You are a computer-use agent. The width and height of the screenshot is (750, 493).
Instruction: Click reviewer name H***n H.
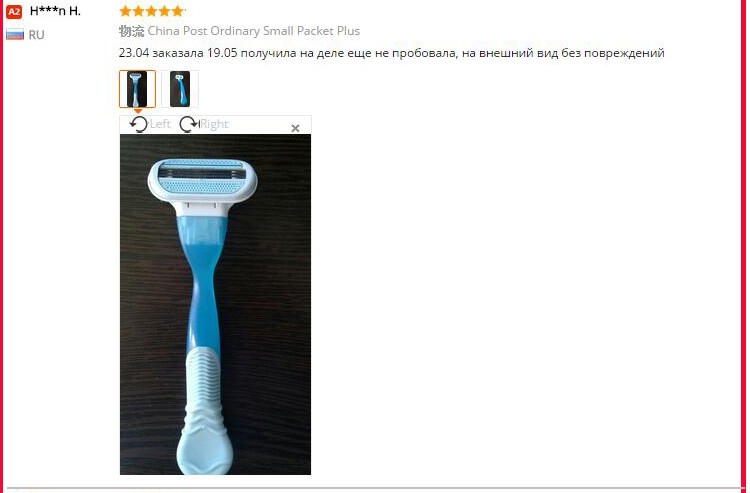click(55, 11)
